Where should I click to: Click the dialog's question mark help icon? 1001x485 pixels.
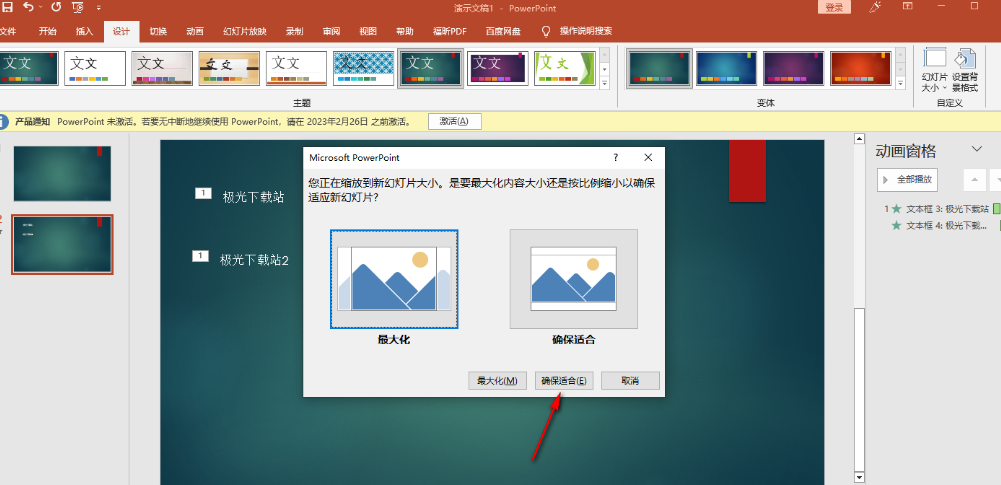pyautogui.click(x=615, y=158)
